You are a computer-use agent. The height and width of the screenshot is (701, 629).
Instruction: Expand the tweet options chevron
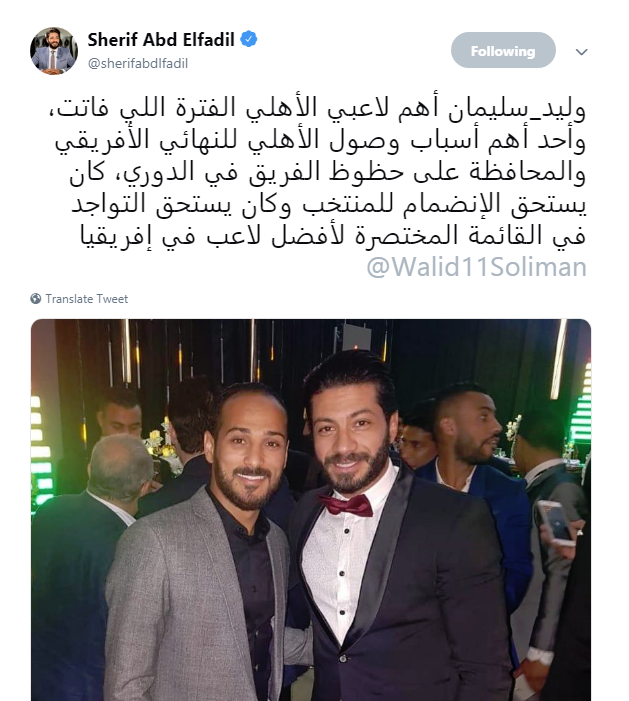click(x=581, y=52)
